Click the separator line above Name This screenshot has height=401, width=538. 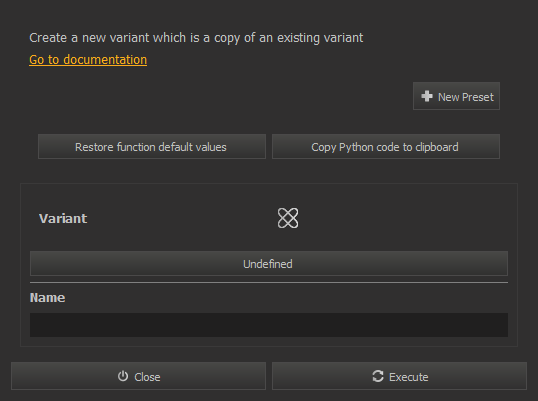pyautogui.click(x=269, y=283)
